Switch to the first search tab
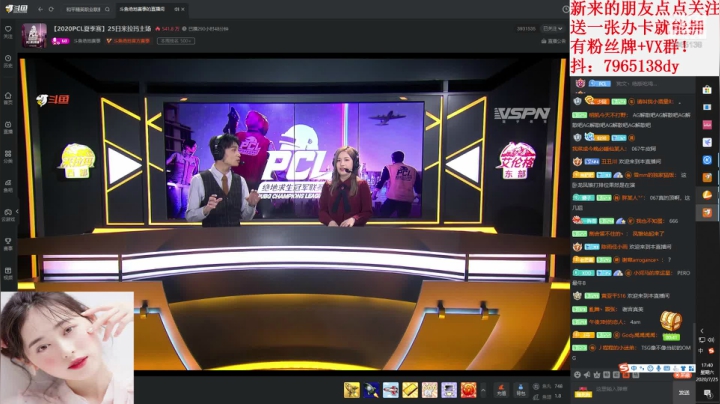Viewport: 720px width, 404px height. [x=85, y=9]
